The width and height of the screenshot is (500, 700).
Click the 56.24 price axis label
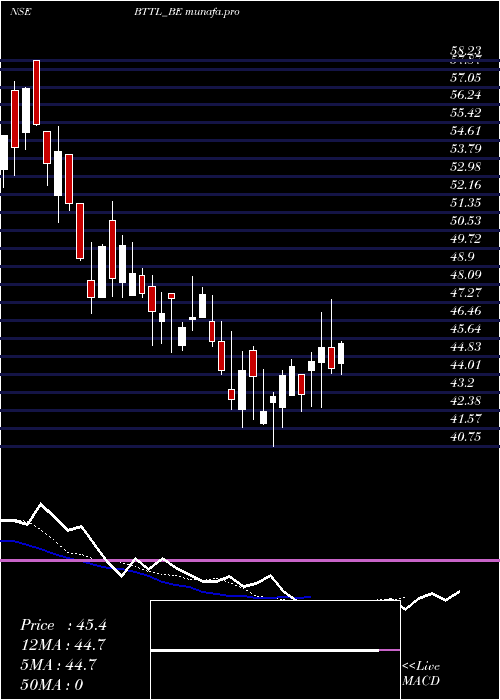point(466,95)
